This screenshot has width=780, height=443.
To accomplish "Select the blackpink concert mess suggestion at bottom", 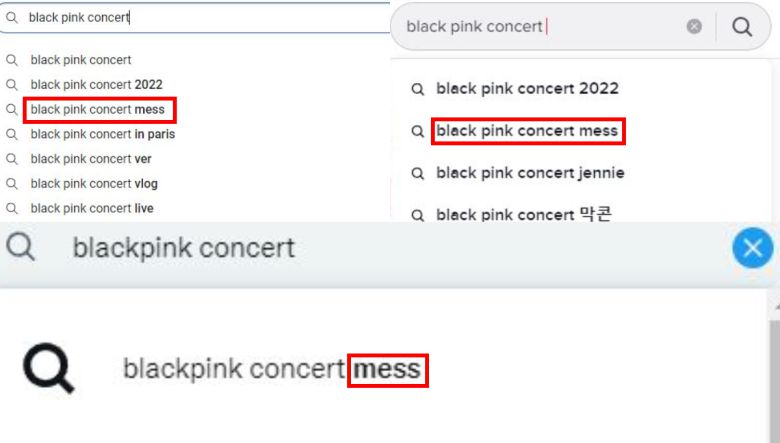I will (x=271, y=370).
